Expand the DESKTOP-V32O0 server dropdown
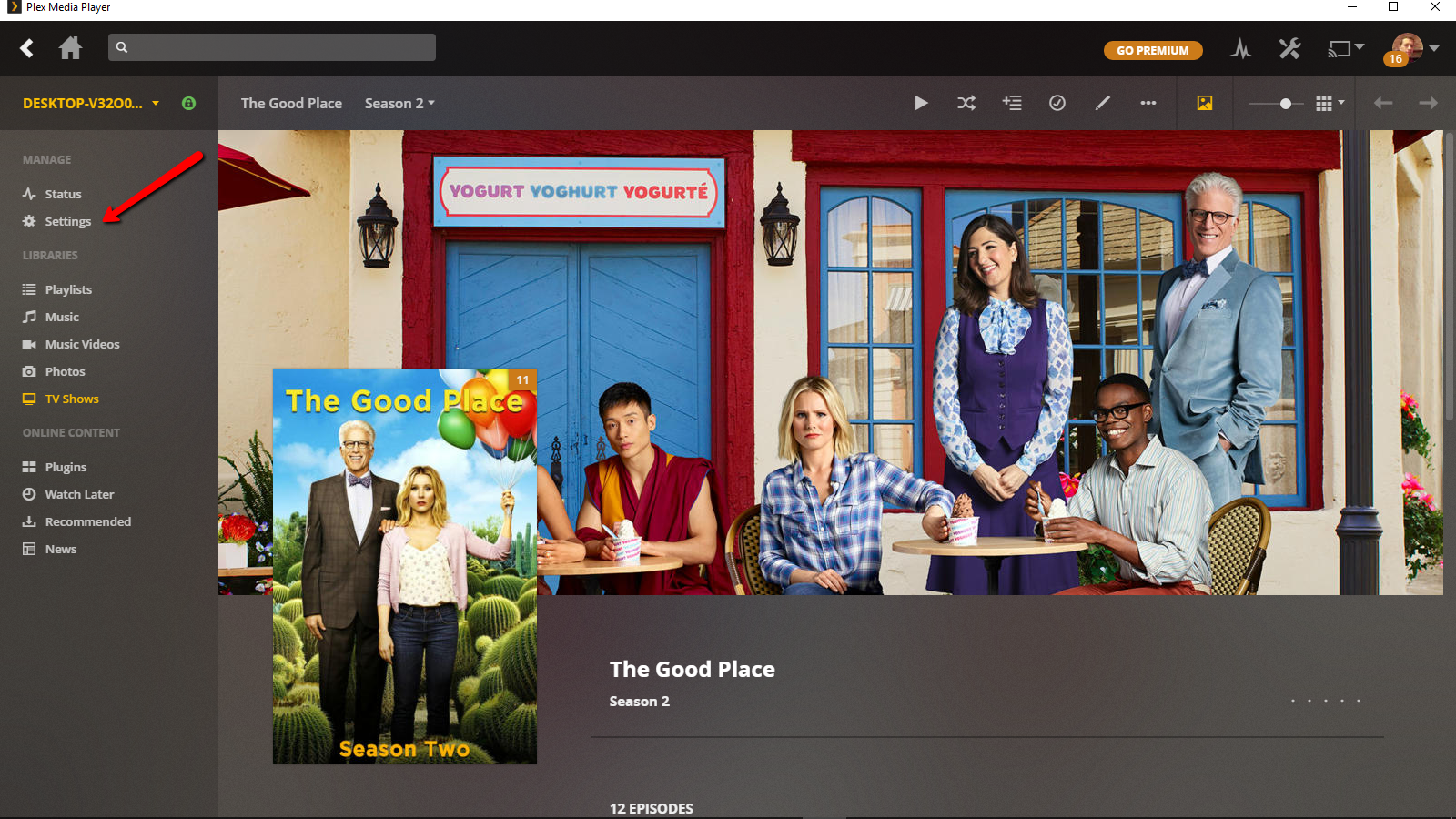1456x819 pixels. coord(91,103)
